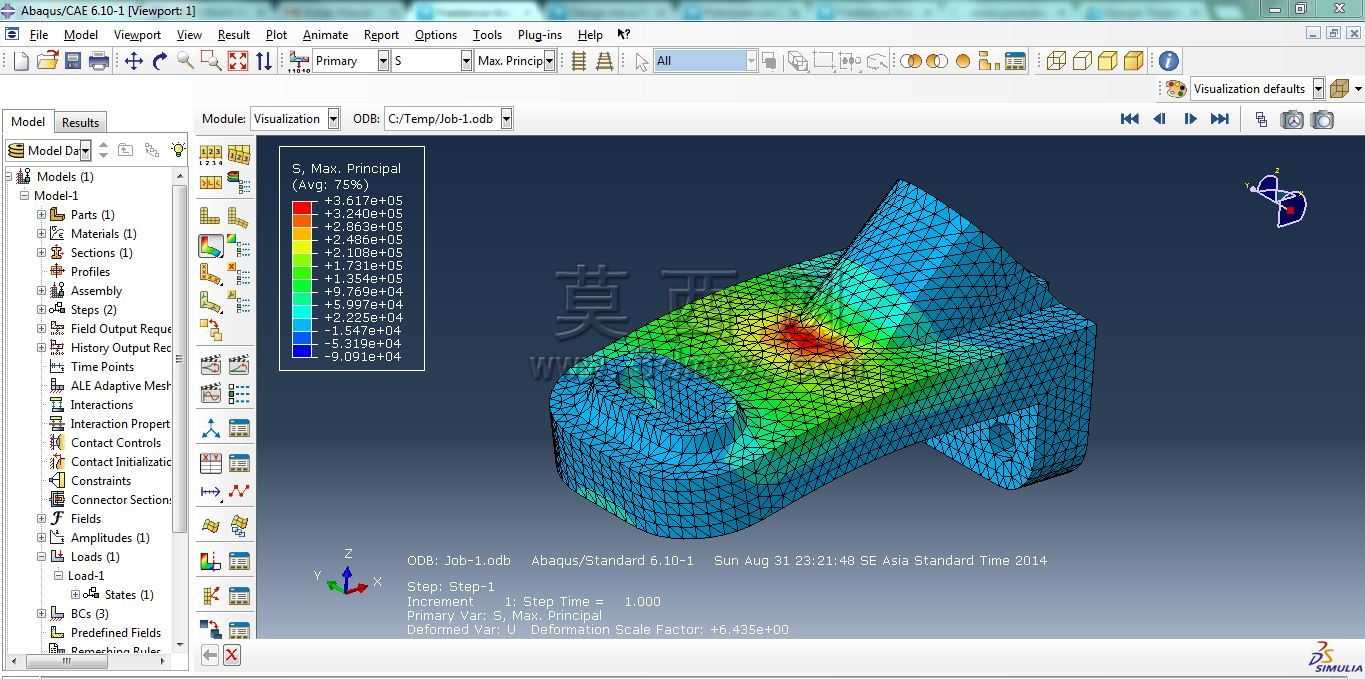Toggle the model tree lightbulb filter icon
The width and height of the screenshot is (1365, 679).
click(178, 150)
